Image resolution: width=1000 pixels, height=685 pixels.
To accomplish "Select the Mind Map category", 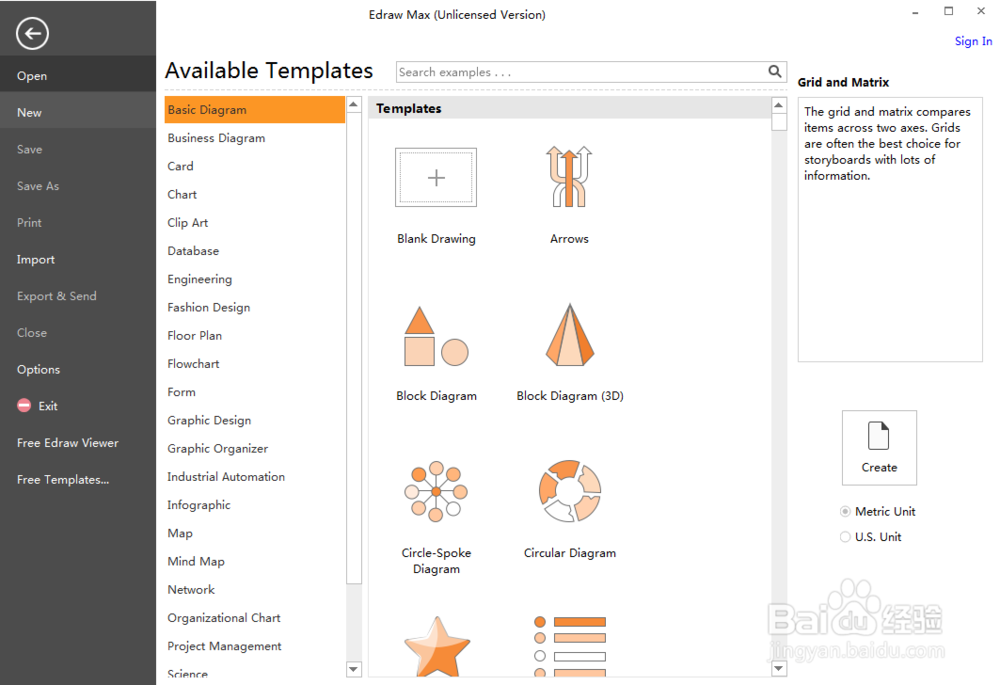I will click(x=254, y=561).
